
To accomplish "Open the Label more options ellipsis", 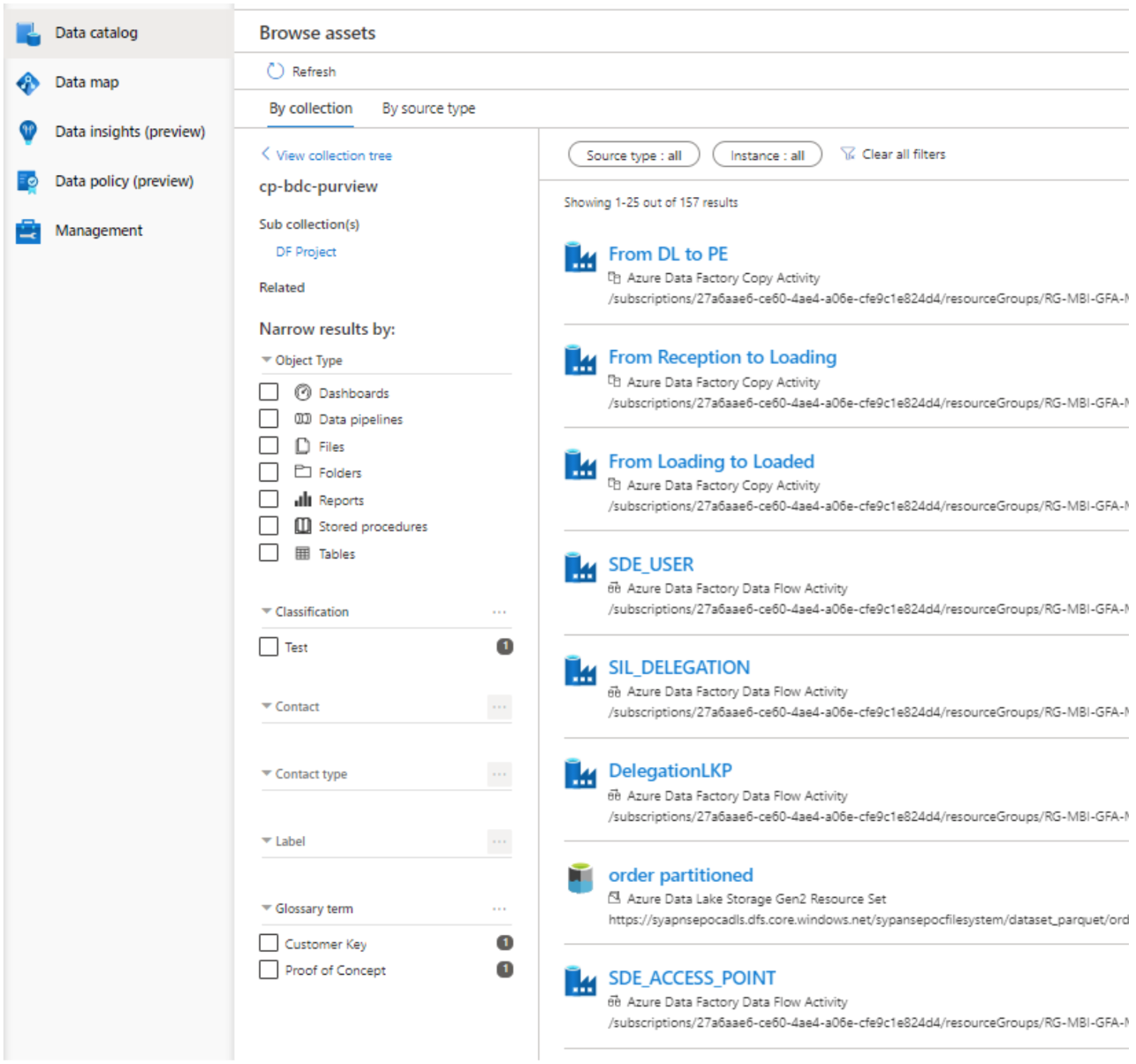I will click(499, 841).
